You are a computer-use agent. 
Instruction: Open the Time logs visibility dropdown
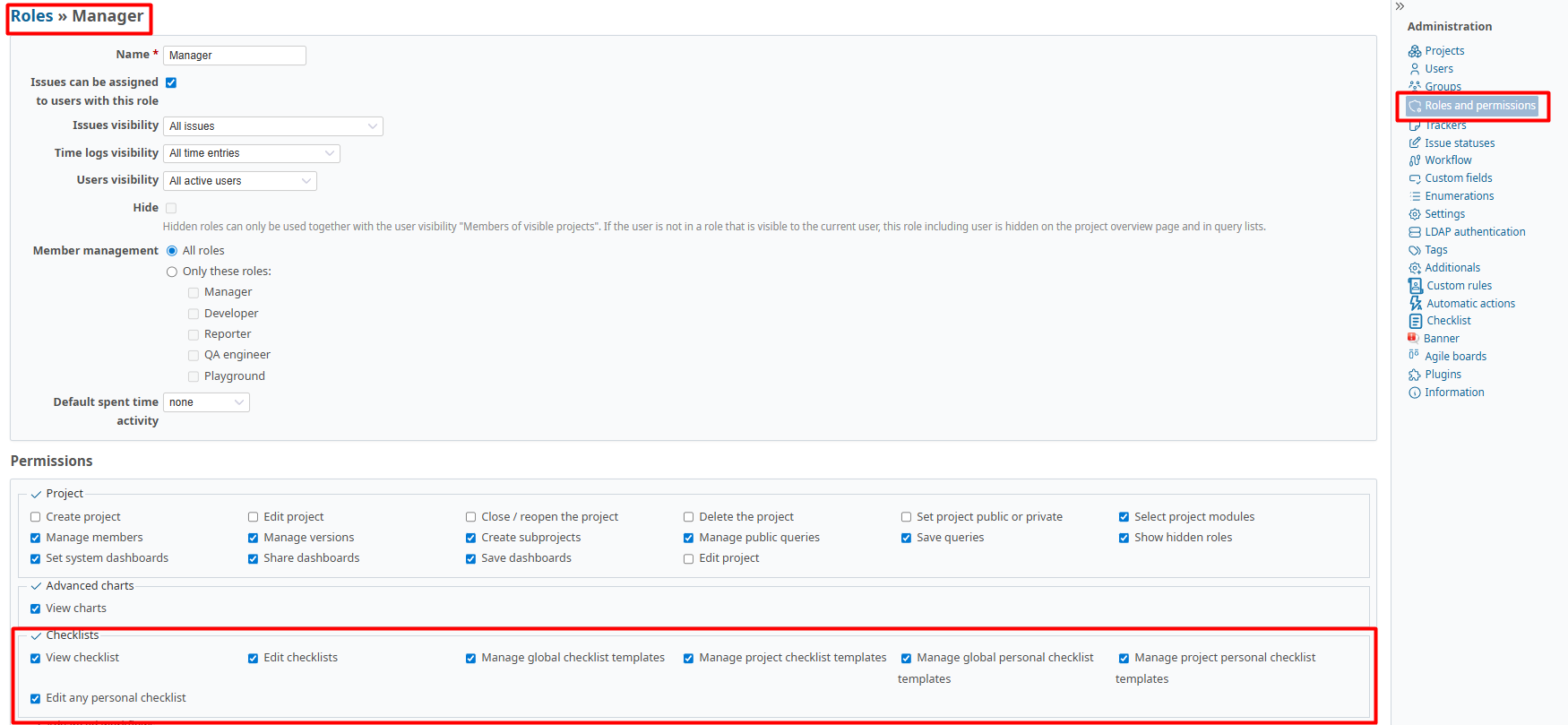[251, 153]
